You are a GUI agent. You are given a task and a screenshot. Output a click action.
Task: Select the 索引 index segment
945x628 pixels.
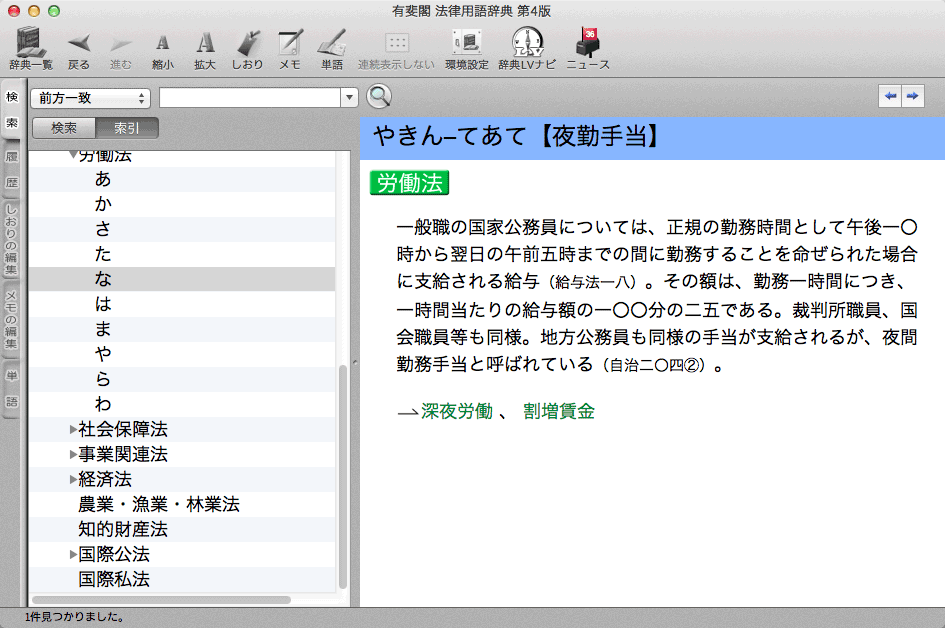tap(127, 128)
